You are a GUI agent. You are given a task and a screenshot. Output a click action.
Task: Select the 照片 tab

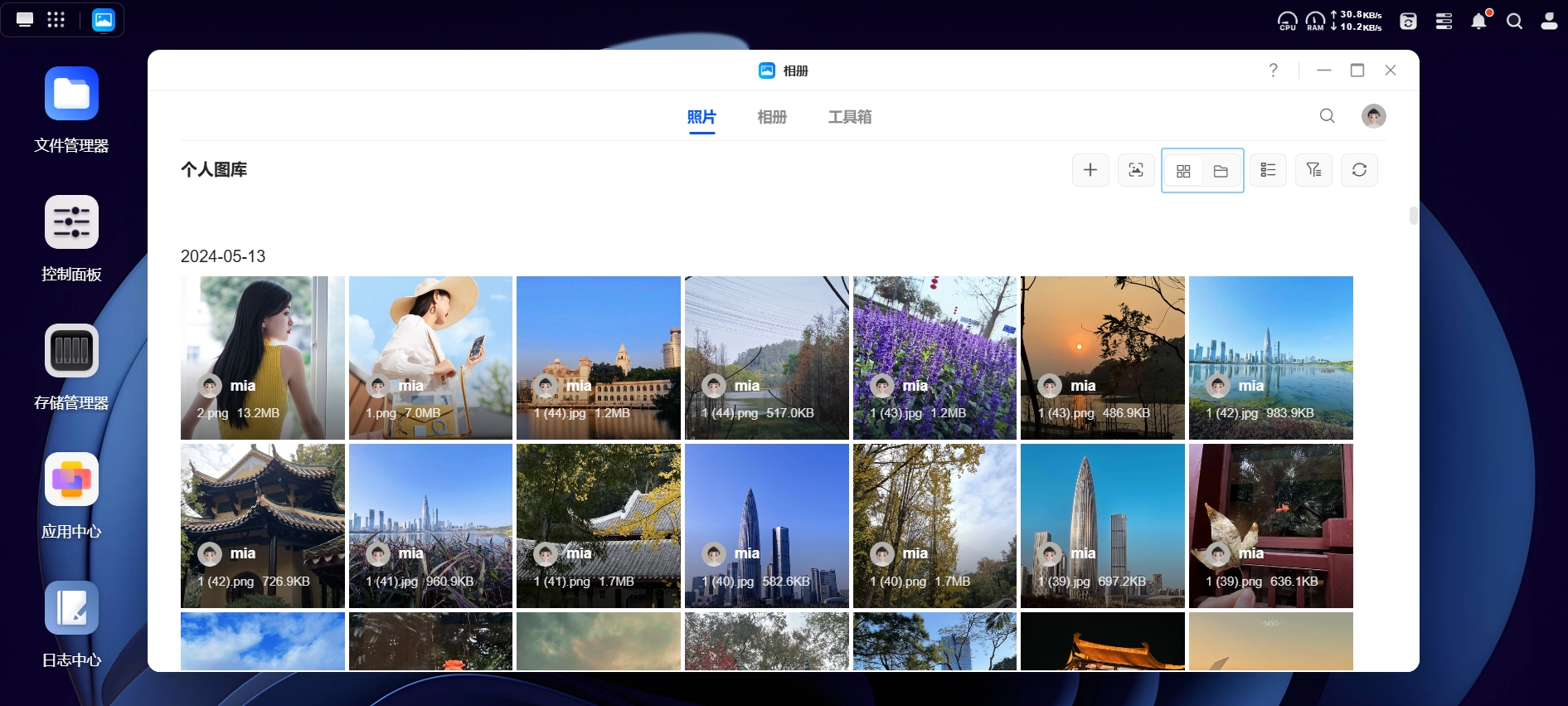[701, 117]
